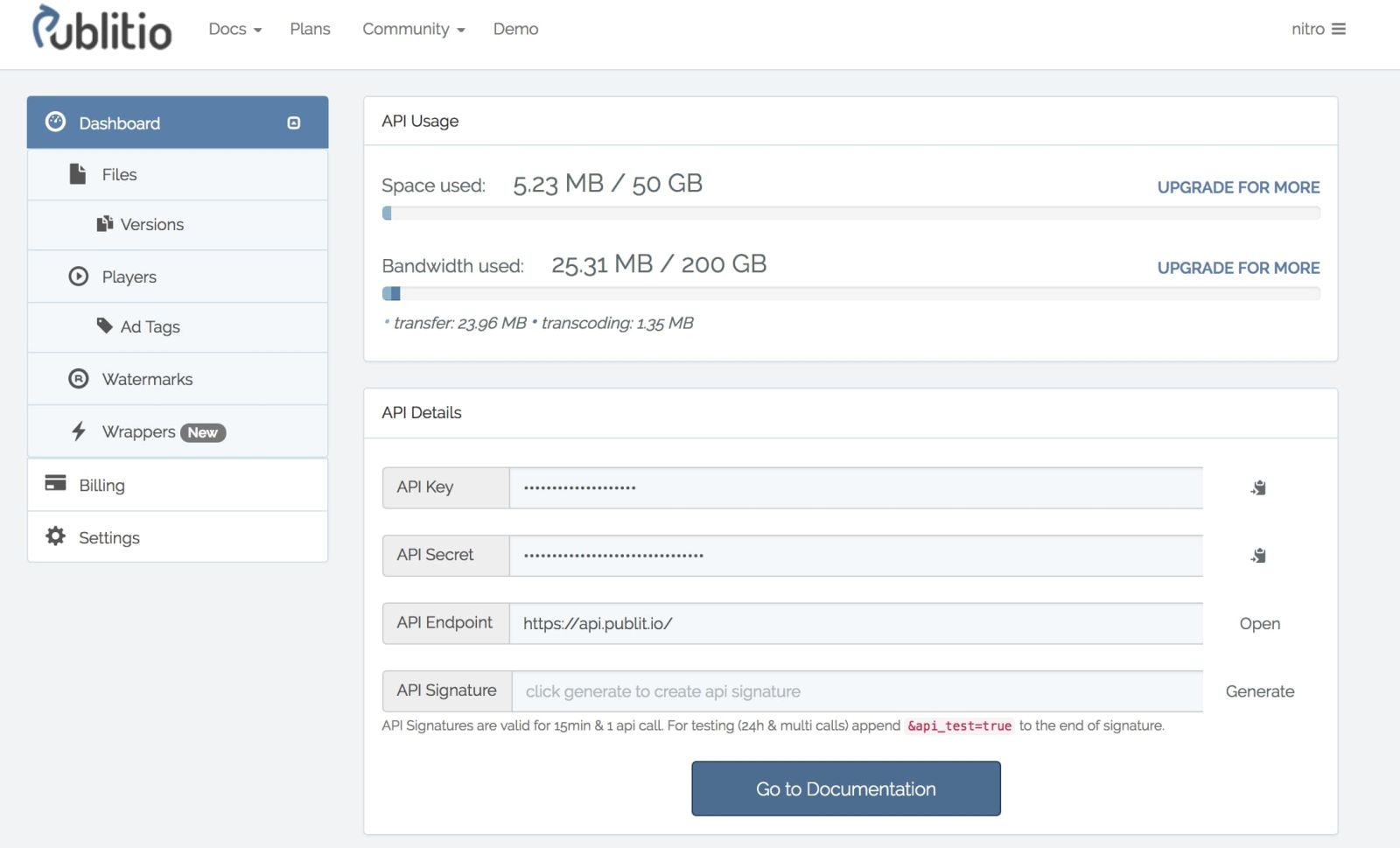
Task: Click the API Secret field
Action: coord(856,556)
